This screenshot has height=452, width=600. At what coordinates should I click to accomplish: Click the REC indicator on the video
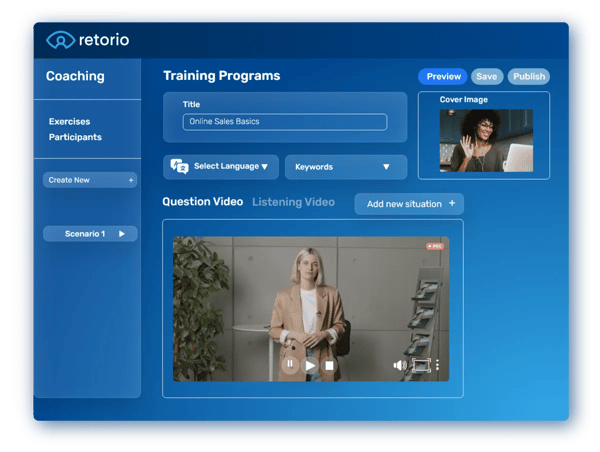[434, 245]
